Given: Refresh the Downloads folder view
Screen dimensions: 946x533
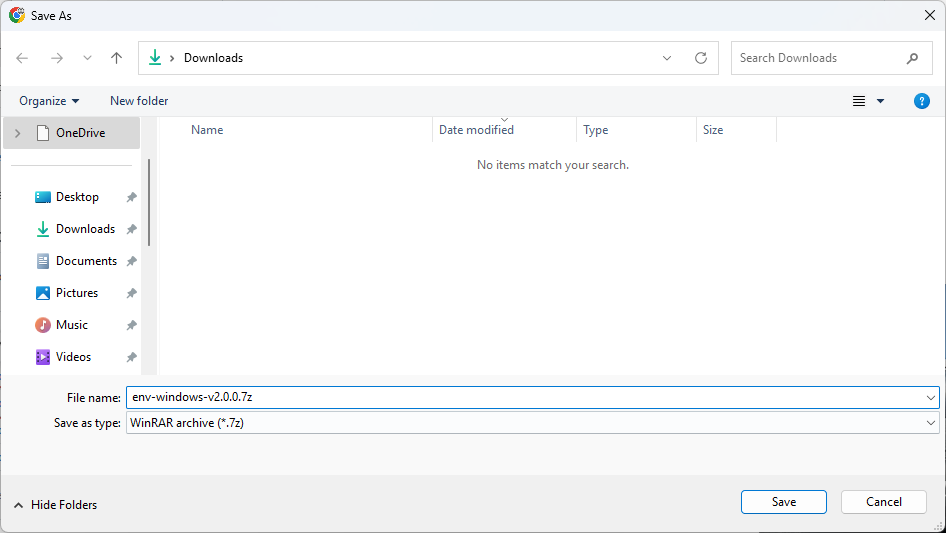Looking at the screenshot, I should (x=701, y=58).
